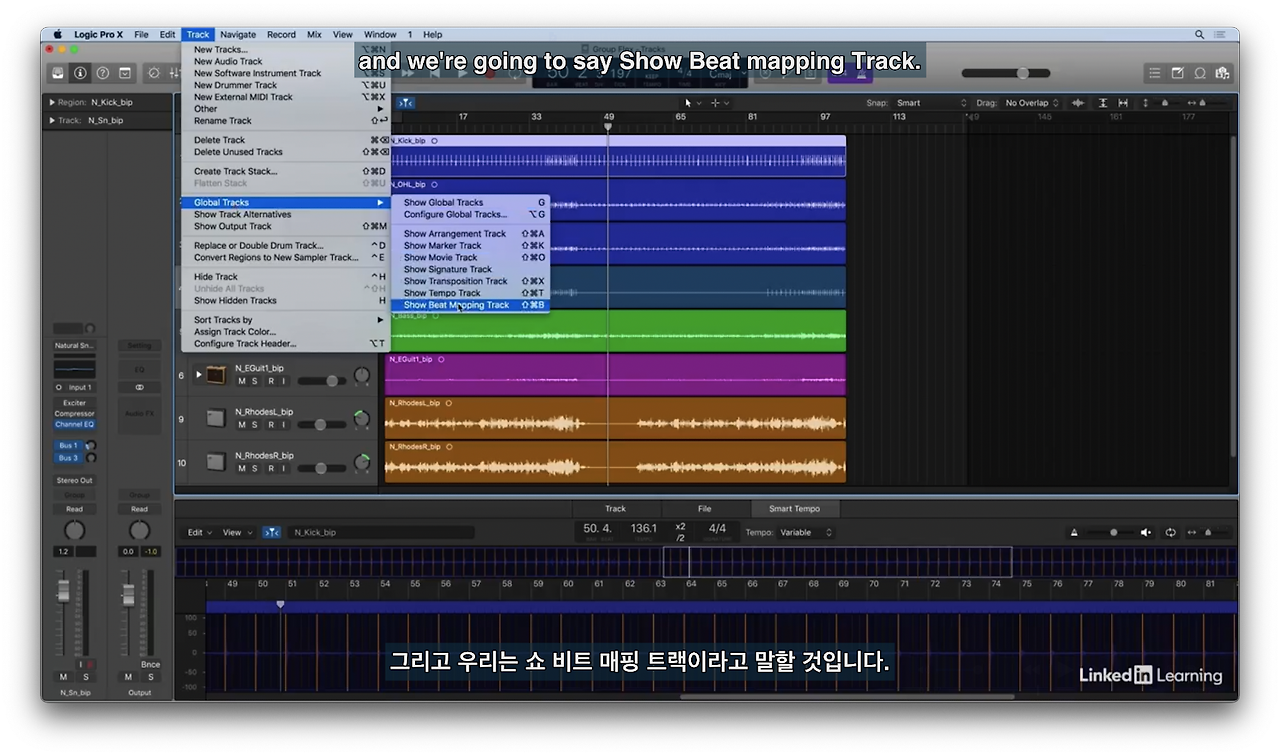
Task: Click the editor cycle playback icon
Action: coord(1170,533)
